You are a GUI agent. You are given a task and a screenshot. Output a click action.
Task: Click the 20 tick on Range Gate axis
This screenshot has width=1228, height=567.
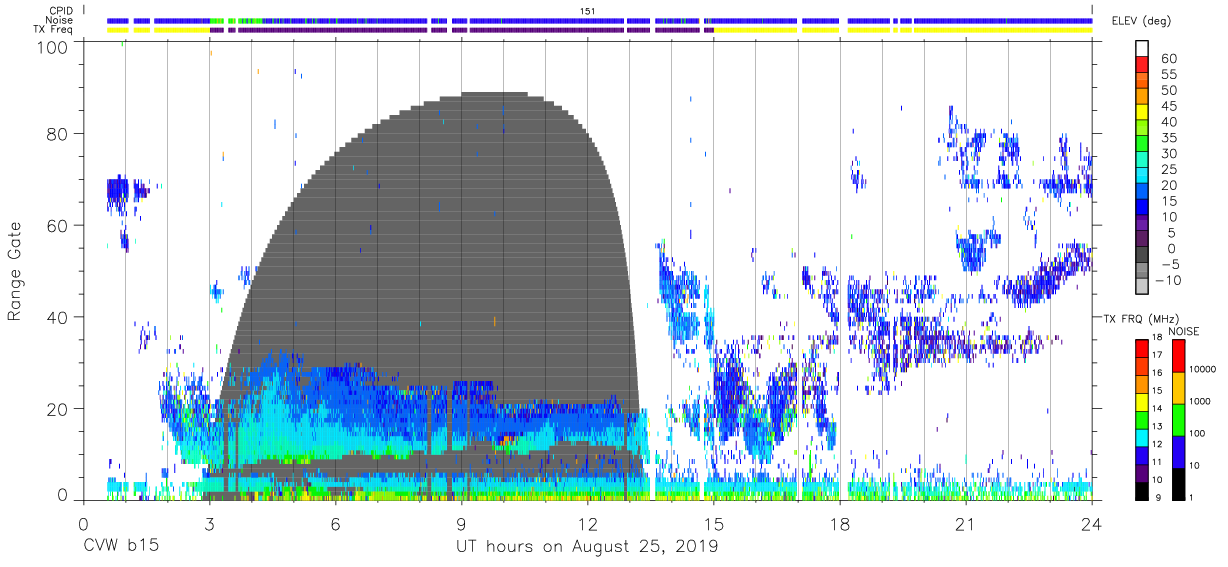[59, 409]
